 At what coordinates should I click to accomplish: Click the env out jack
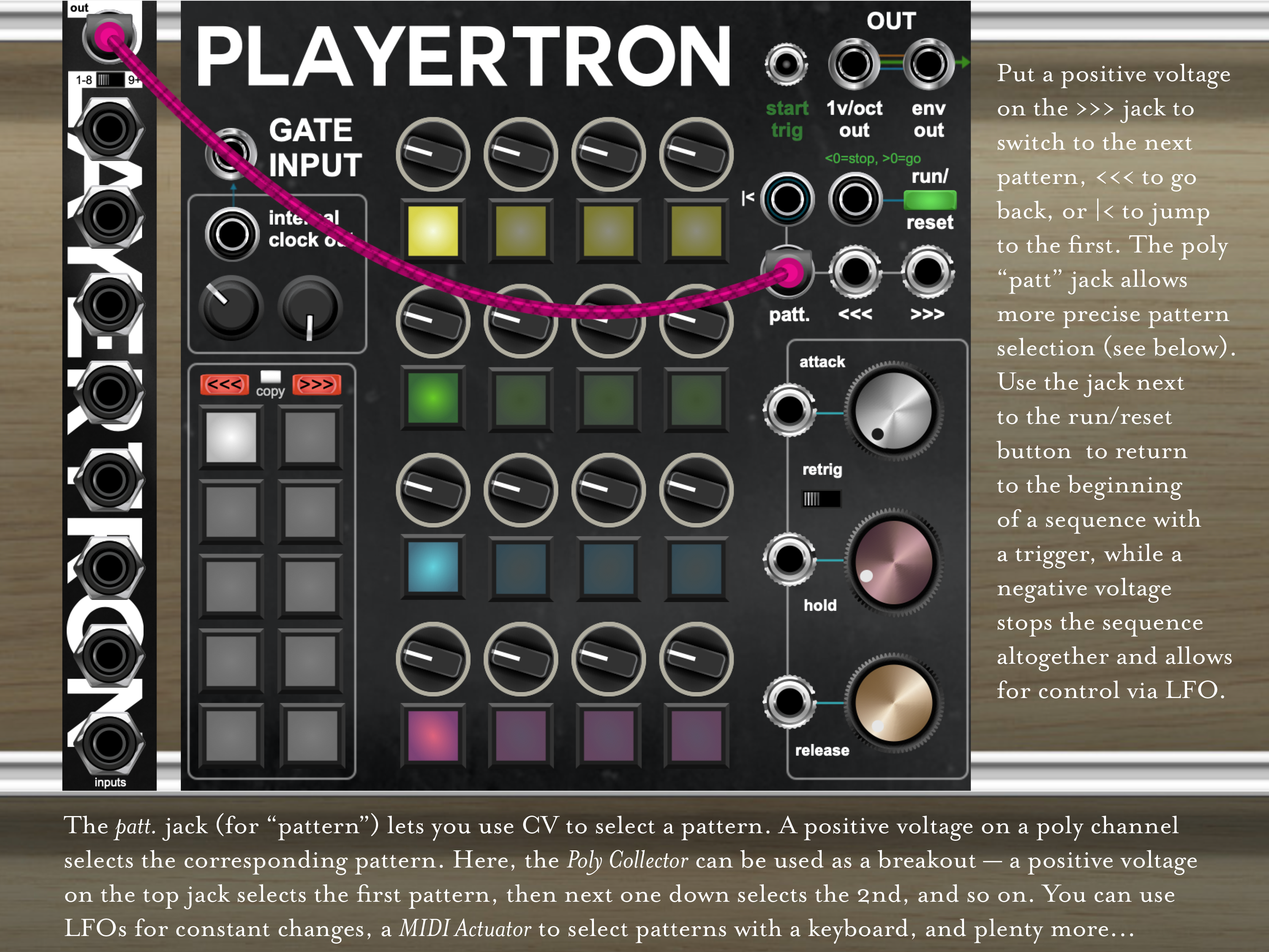point(928,64)
